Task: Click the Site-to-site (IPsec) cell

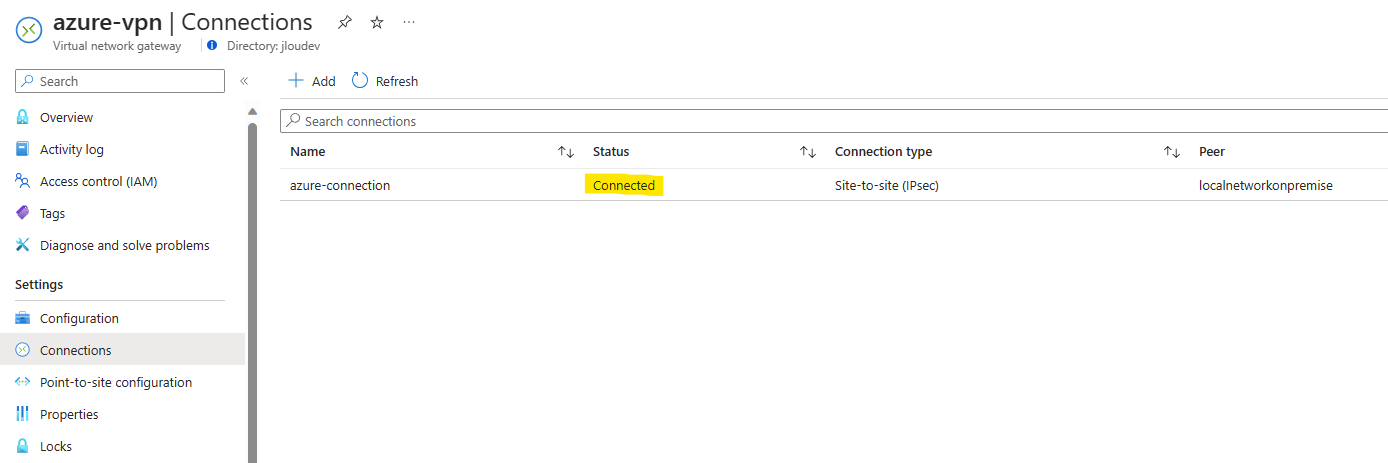Action: pos(886,185)
